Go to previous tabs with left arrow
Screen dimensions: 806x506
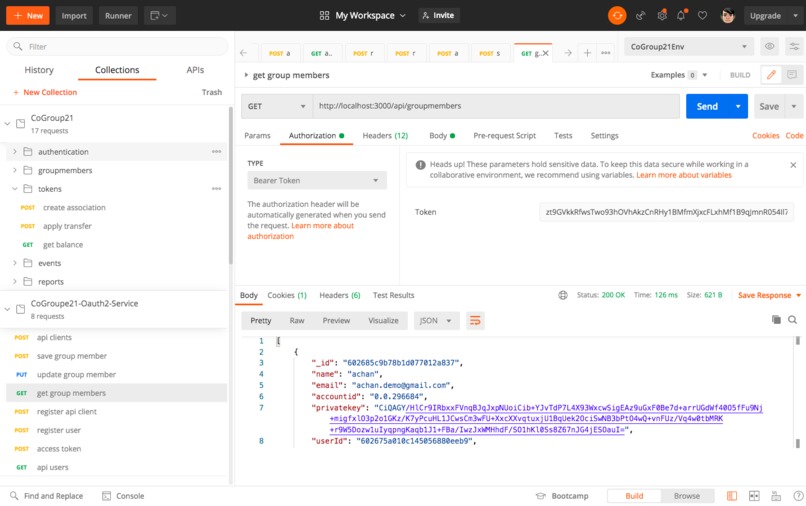point(244,53)
